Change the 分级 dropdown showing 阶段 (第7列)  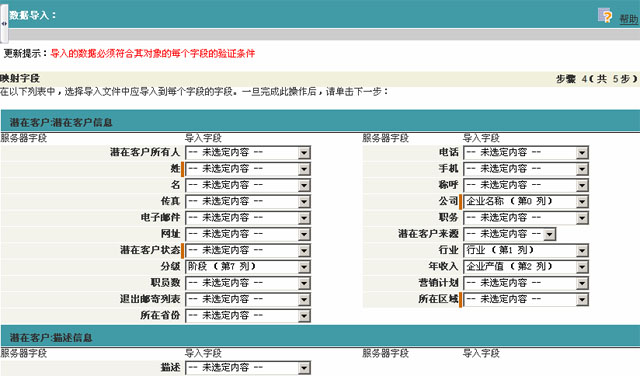tap(248, 267)
